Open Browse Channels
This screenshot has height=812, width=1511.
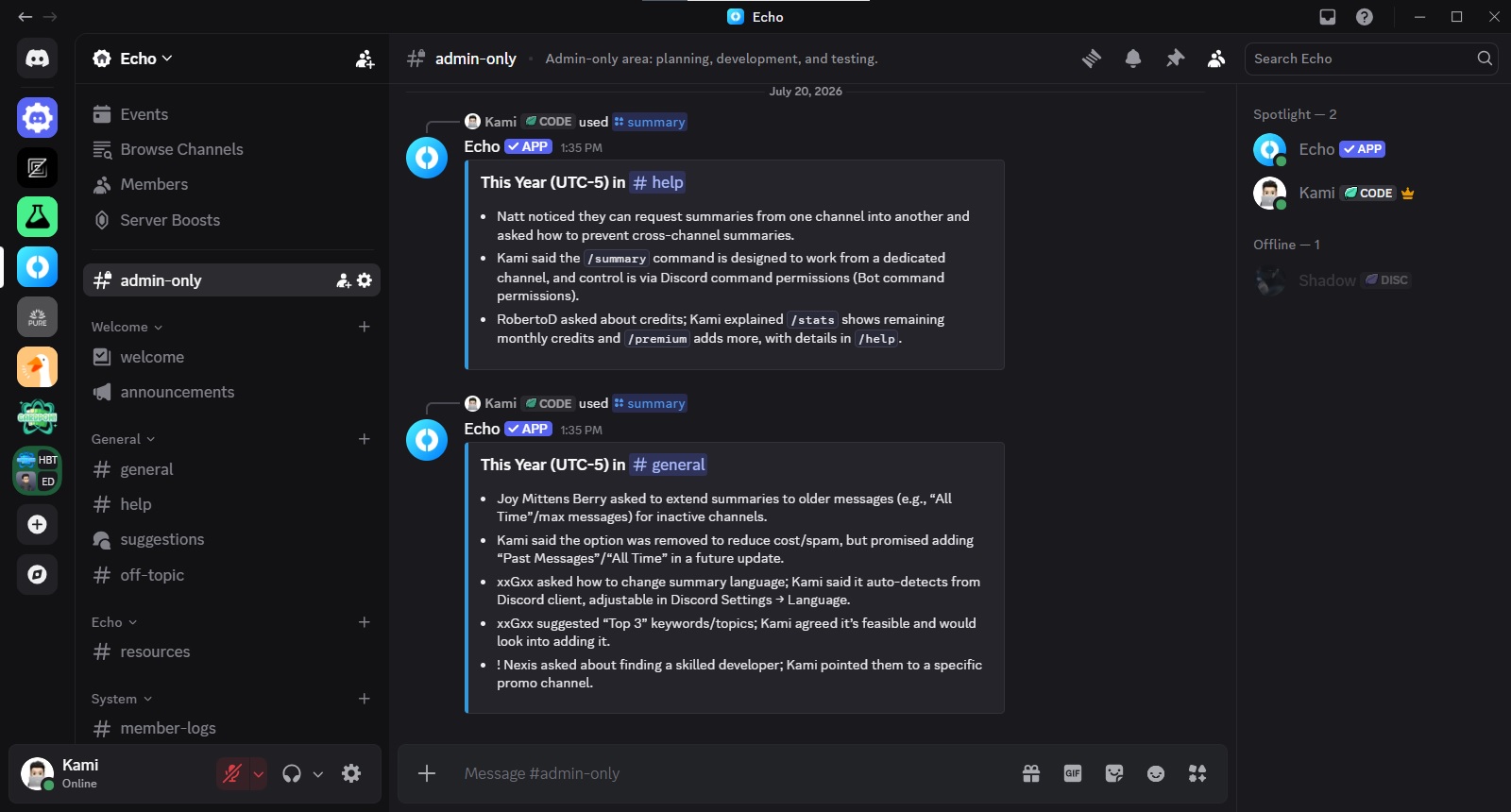coord(231,149)
